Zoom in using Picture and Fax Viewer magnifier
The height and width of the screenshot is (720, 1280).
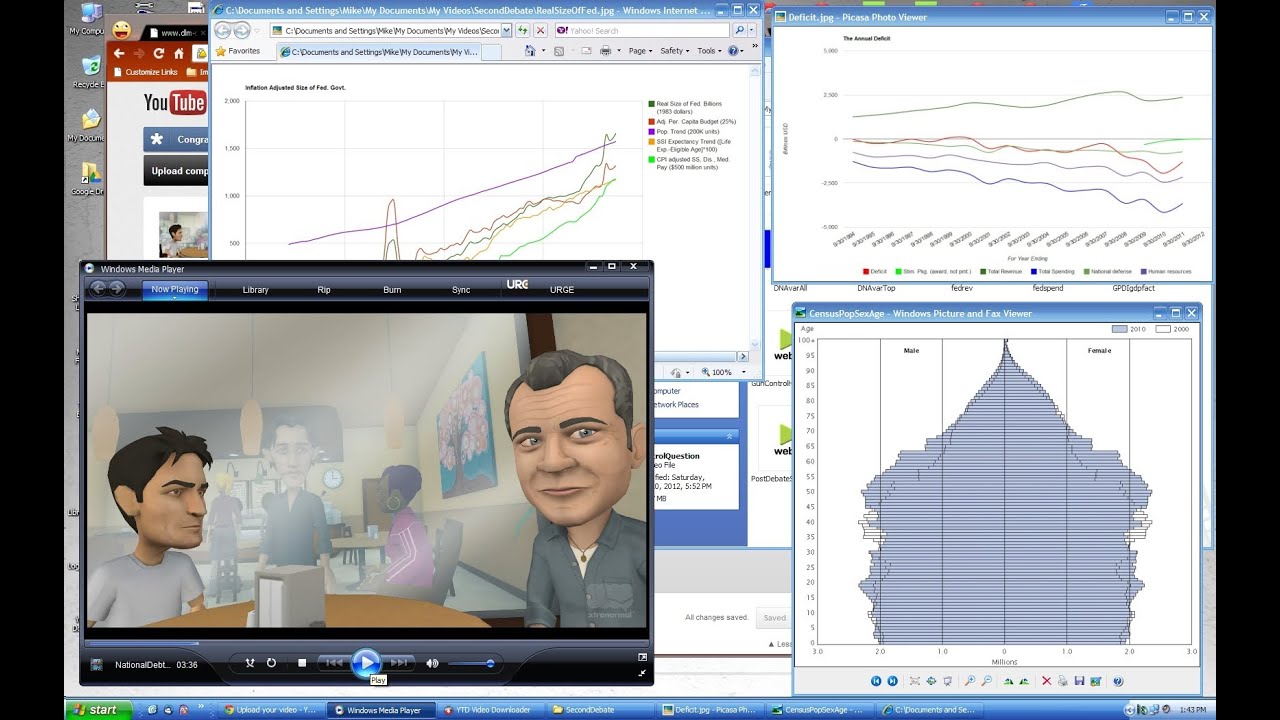pos(970,681)
